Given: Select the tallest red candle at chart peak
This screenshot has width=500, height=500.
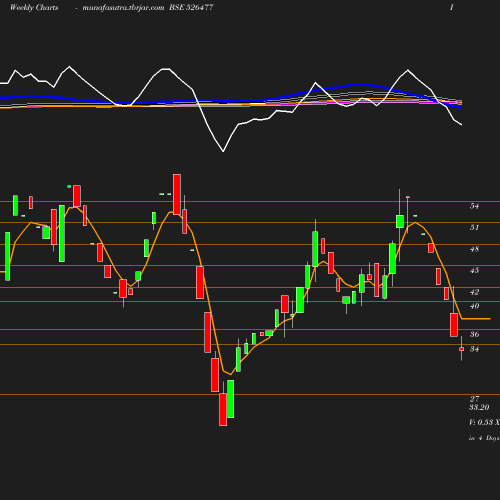Looking at the screenshot, I should pyautogui.click(x=177, y=194).
